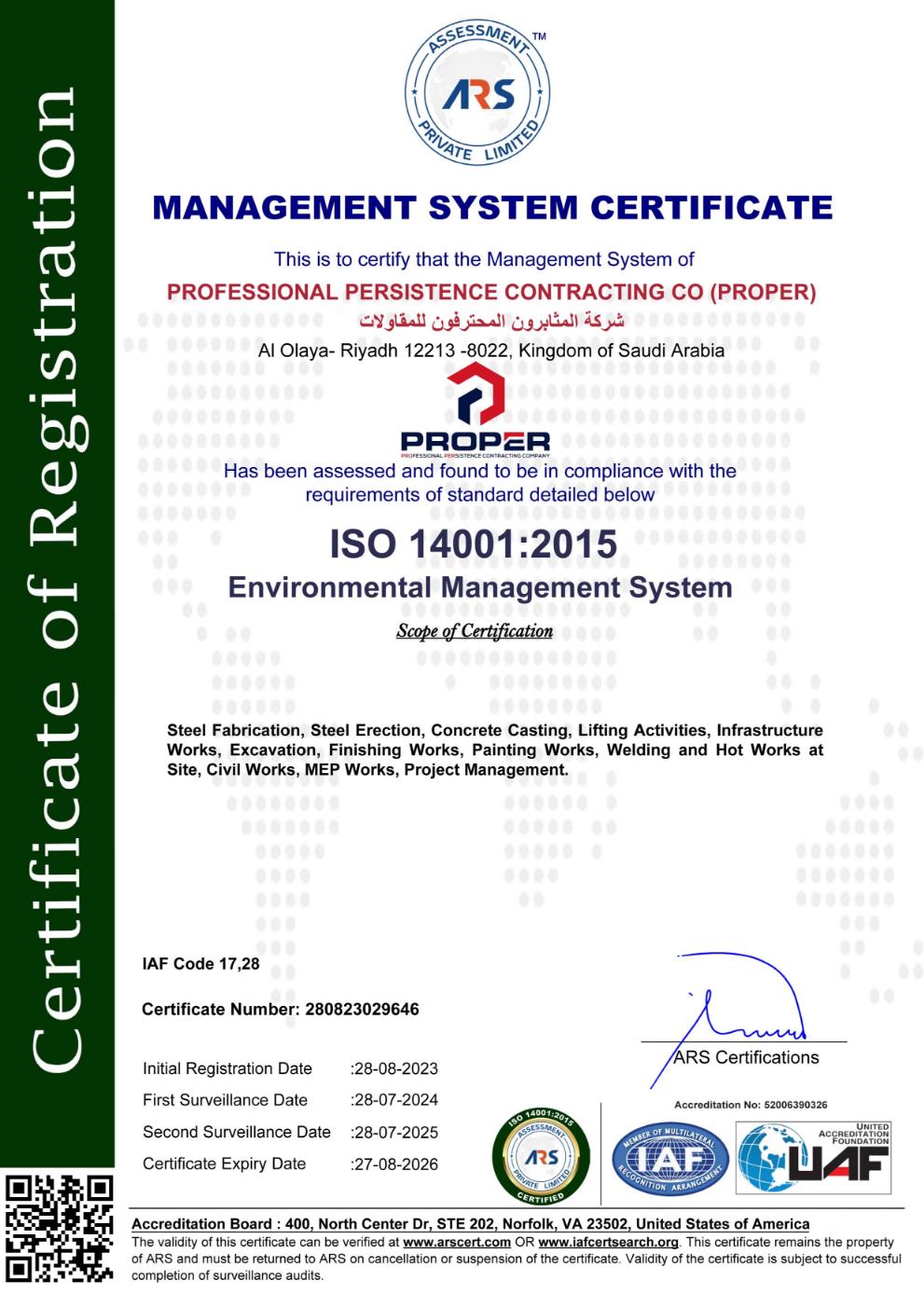The image size is (924, 1308).
Task: Click the Certificate Expiry Date value 27-08-2026
Action: (394, 1163)
